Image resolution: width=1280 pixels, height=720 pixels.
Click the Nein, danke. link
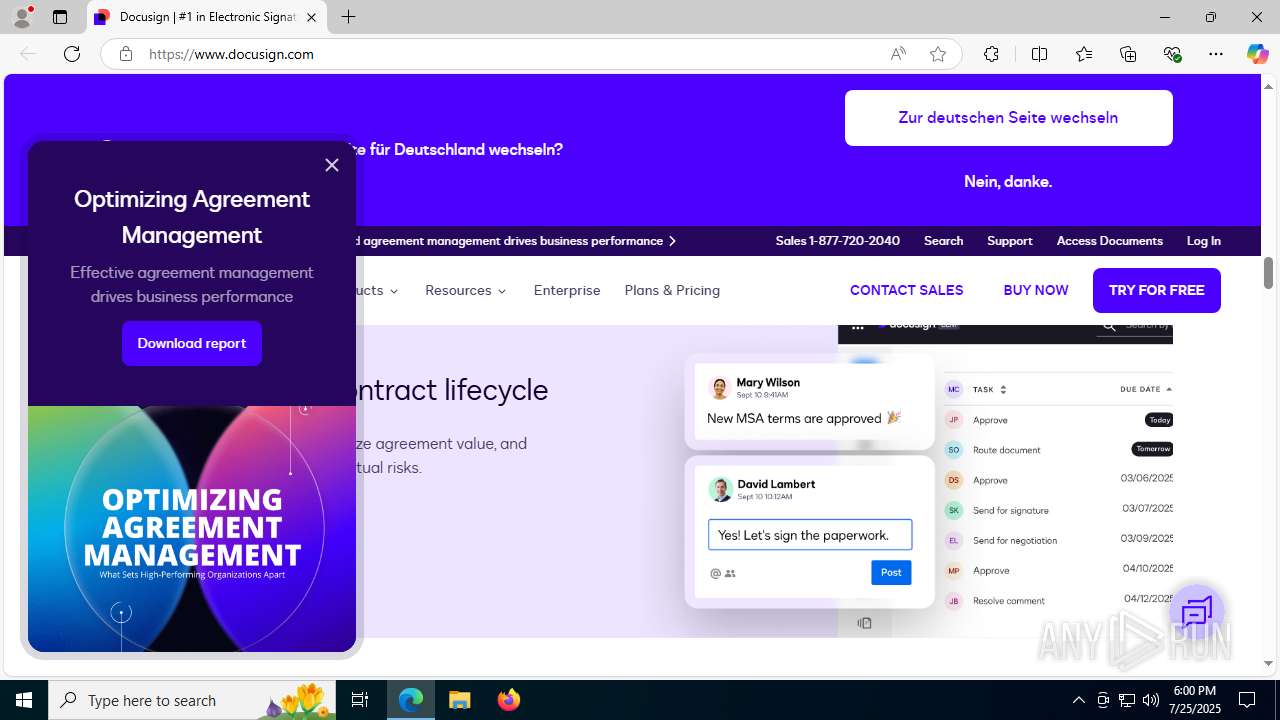[1008, 181]
